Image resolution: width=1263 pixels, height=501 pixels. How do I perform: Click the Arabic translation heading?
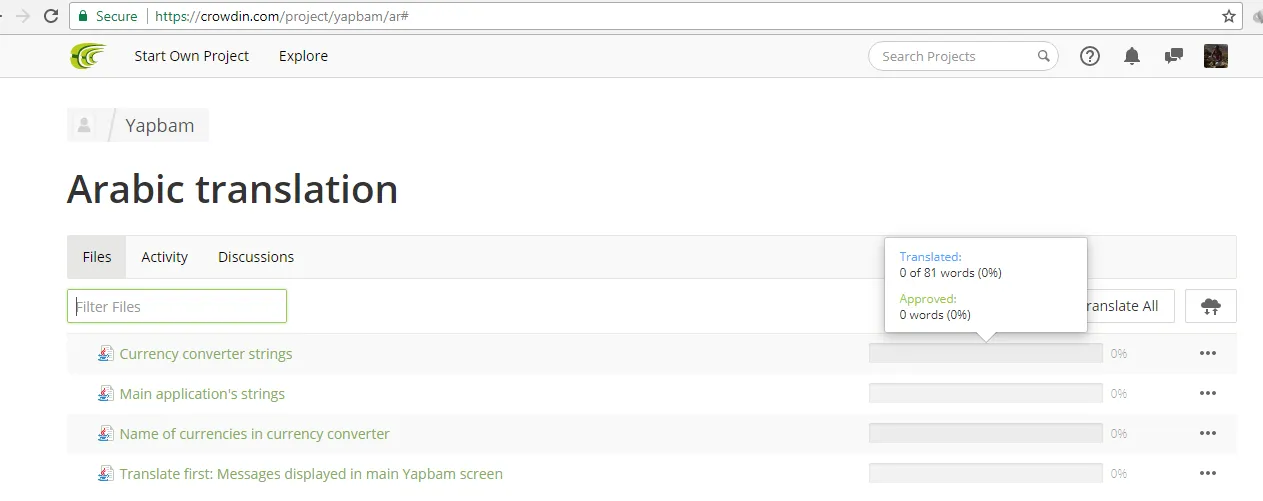[232, 189]
